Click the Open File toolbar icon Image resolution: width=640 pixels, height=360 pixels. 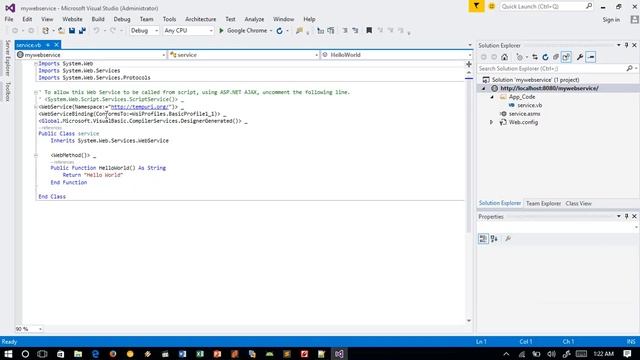coord(61,31)
